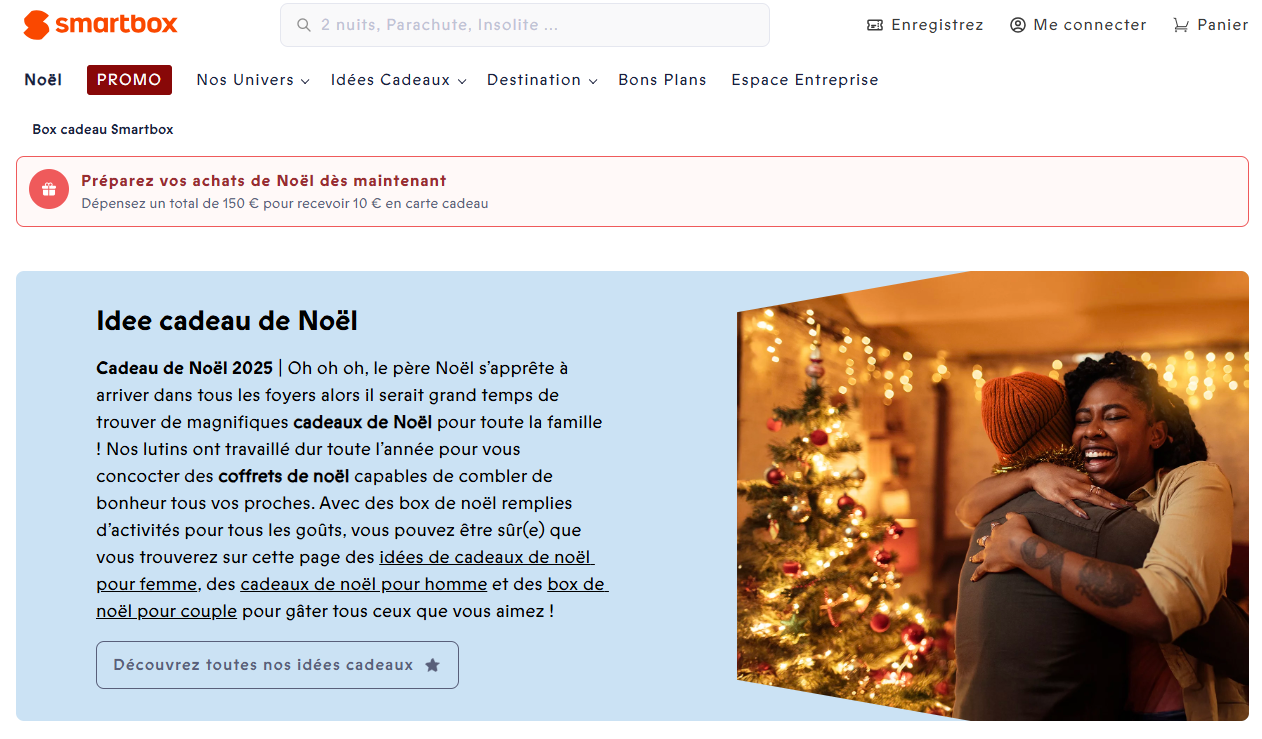This screenshot has width=1262, height=739.
Task: Click the star icon on the discover button
Action: click(x=432, y=665)
